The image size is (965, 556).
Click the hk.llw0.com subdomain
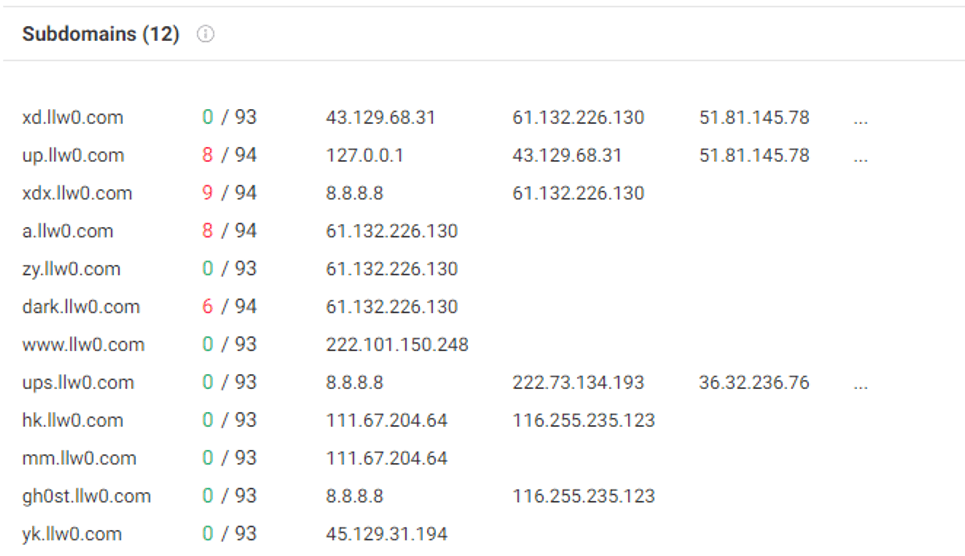pos(72,421)
